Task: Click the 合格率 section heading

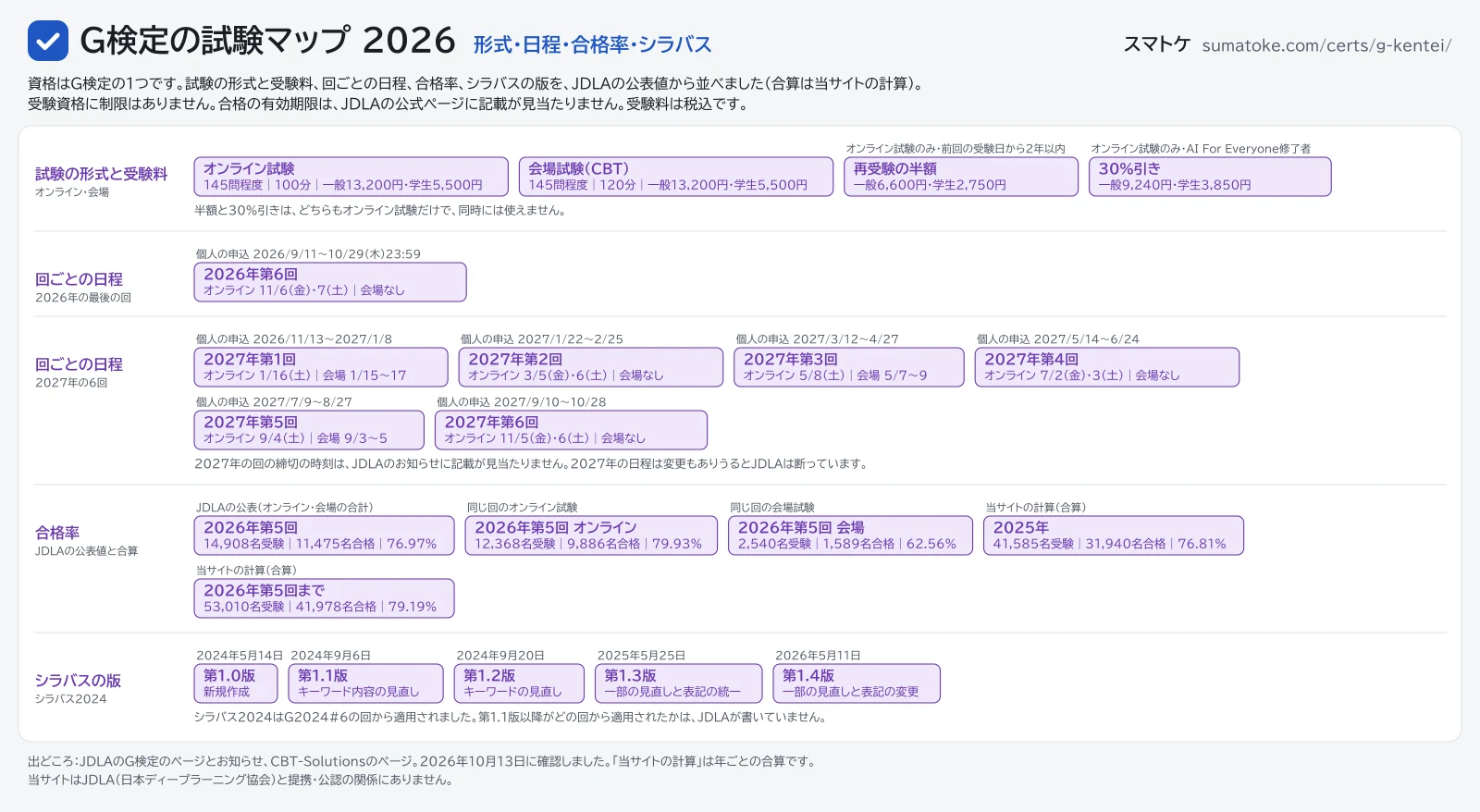Action: [57, 533]
